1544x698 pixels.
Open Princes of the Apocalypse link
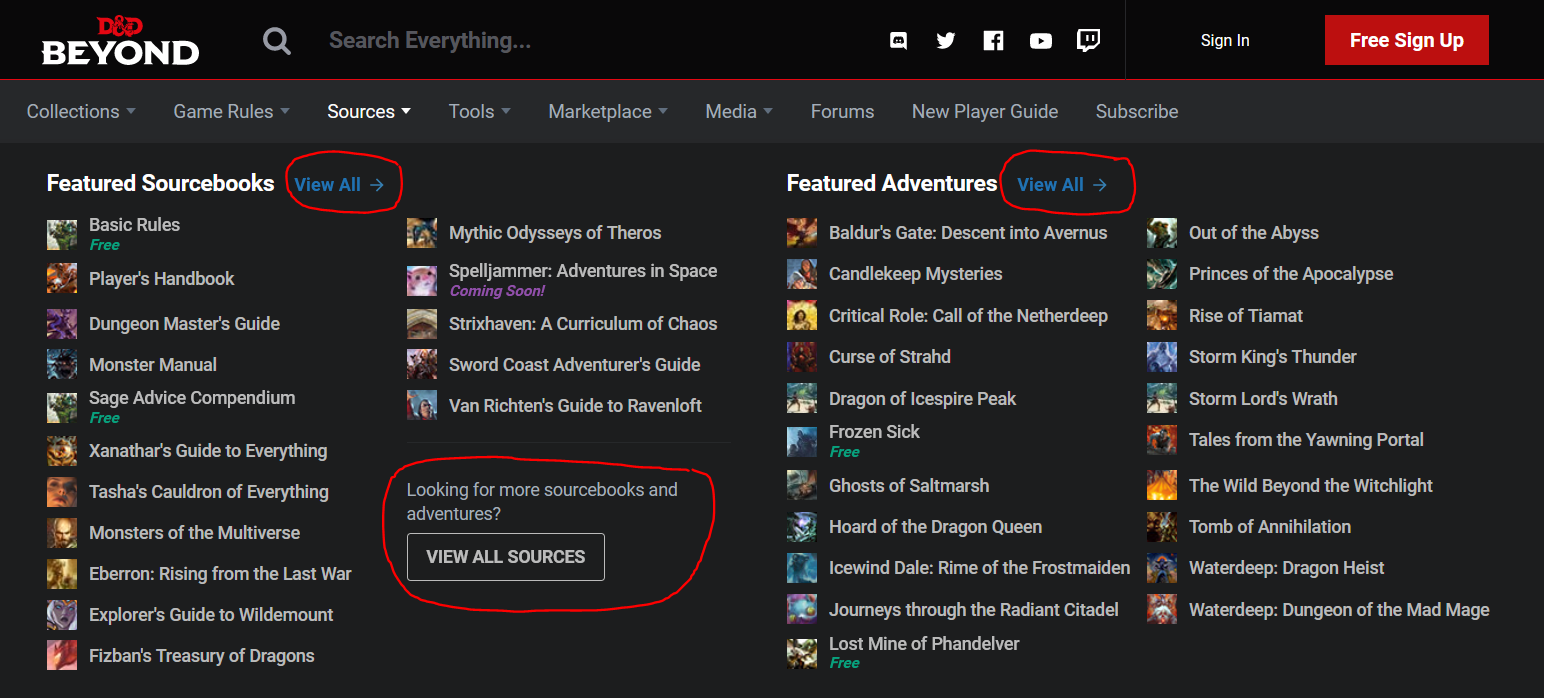[1291, 274]
